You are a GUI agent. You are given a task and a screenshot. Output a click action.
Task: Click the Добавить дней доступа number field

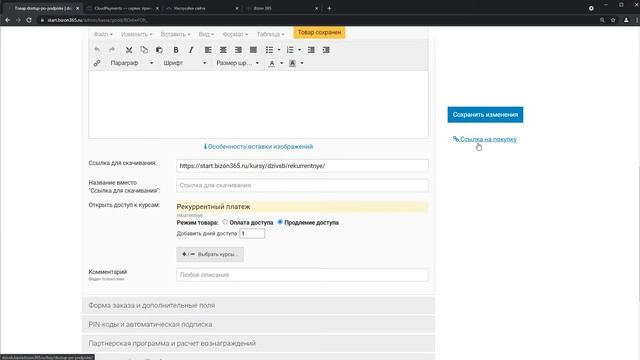252,233
